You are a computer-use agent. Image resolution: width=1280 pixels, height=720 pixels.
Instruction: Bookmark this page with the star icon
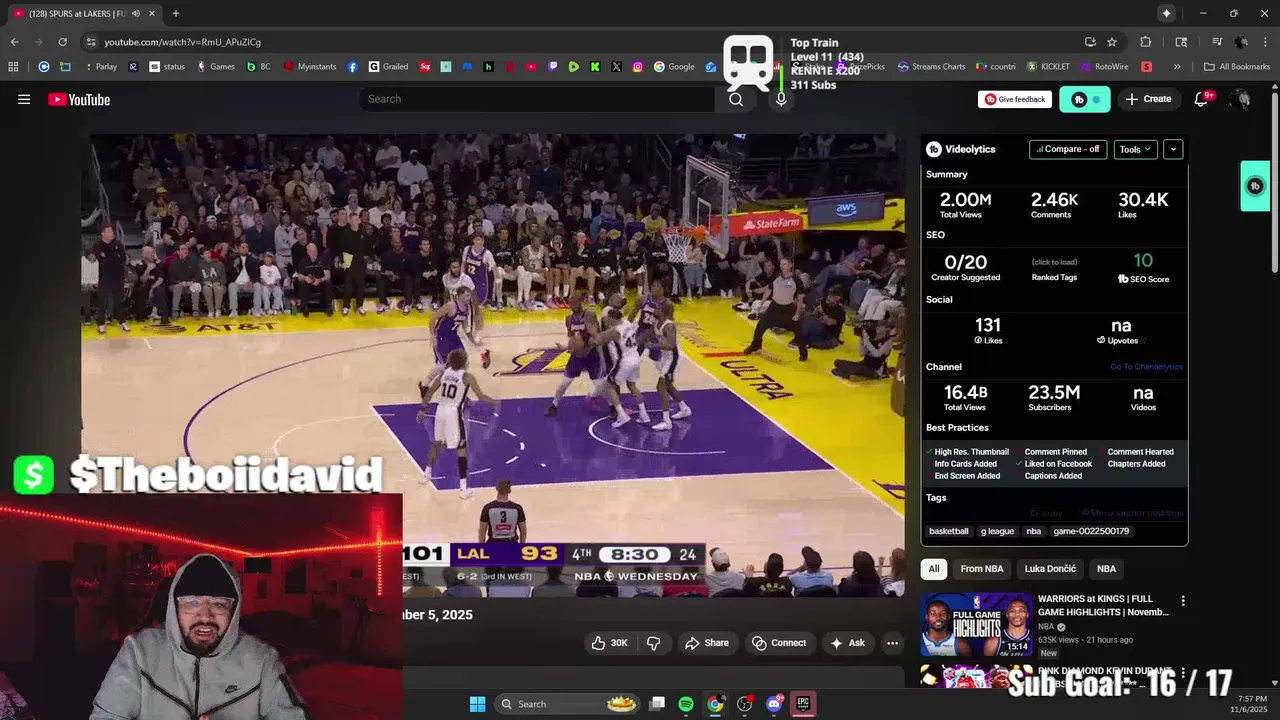tap(1112, 42)
